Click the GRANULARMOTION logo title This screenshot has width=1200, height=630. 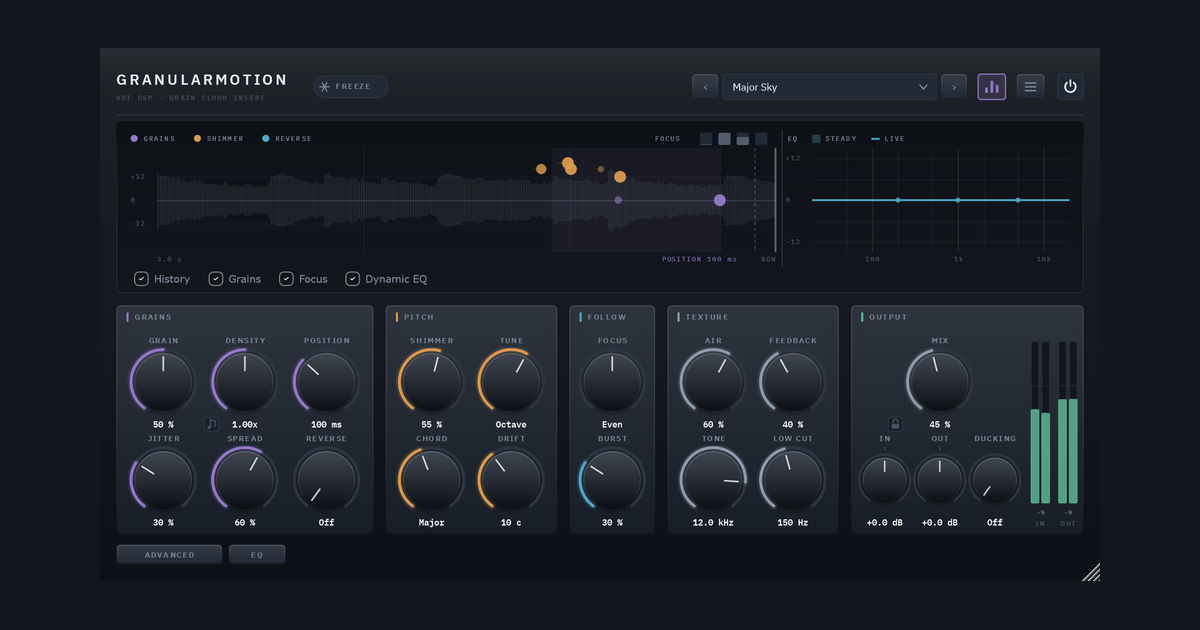[202, 80]
